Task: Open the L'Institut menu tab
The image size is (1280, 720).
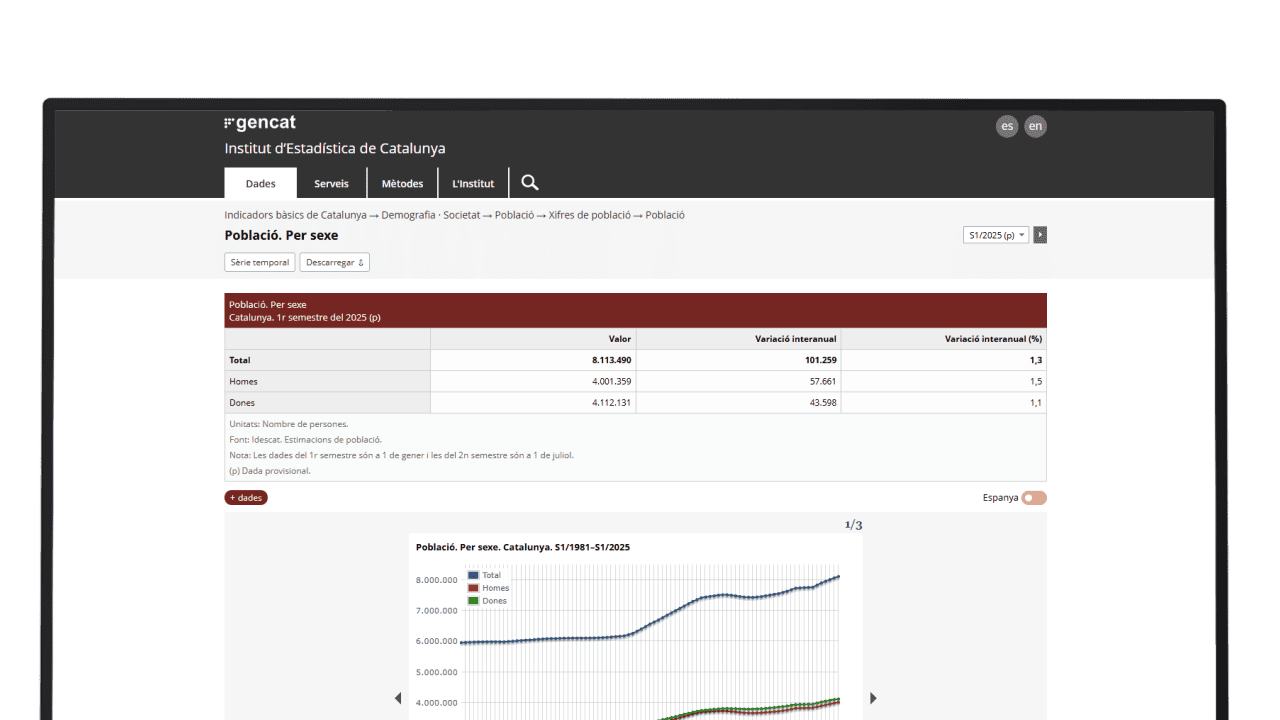Action: tap(473, 184)
